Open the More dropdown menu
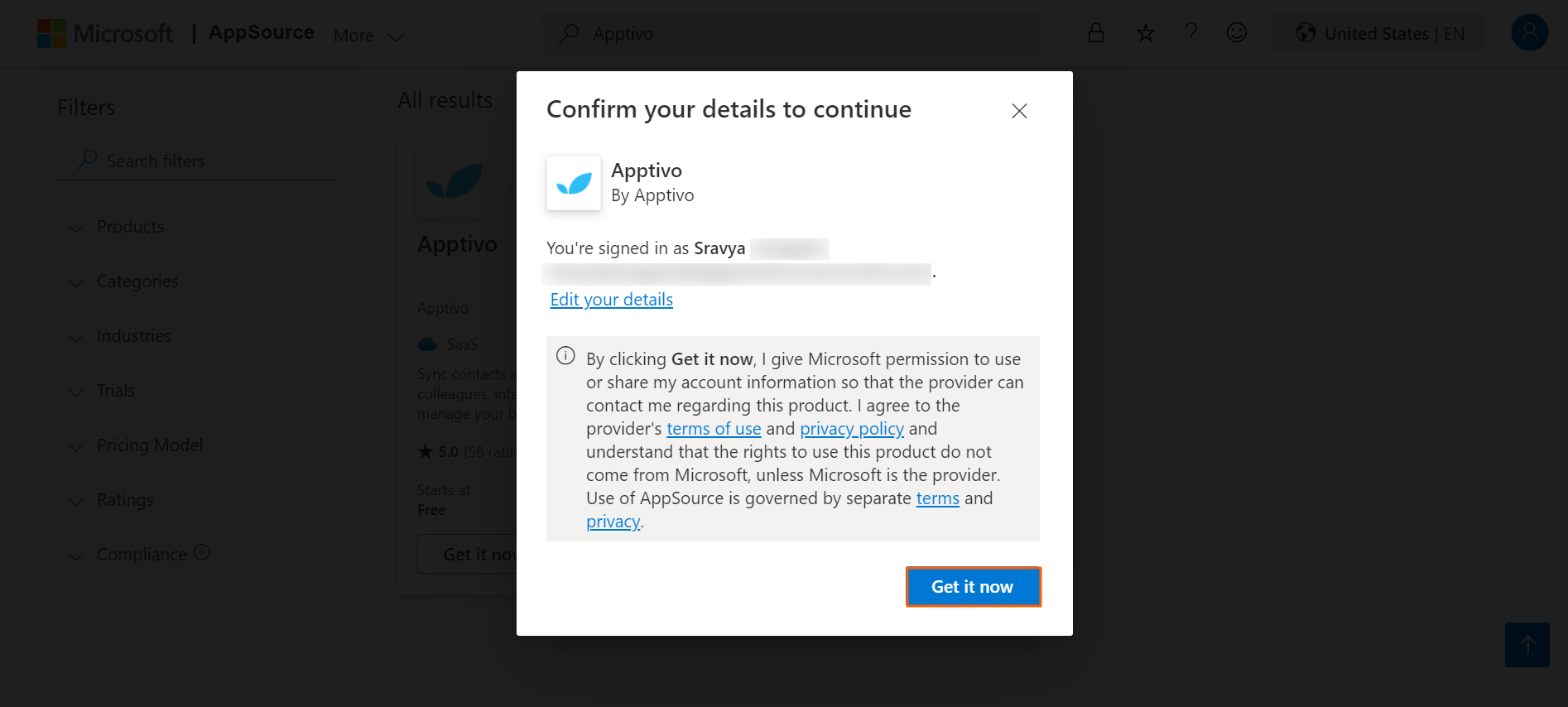Image resolution: width=1568 pixels, height=707 pixels. pos(368,36)
